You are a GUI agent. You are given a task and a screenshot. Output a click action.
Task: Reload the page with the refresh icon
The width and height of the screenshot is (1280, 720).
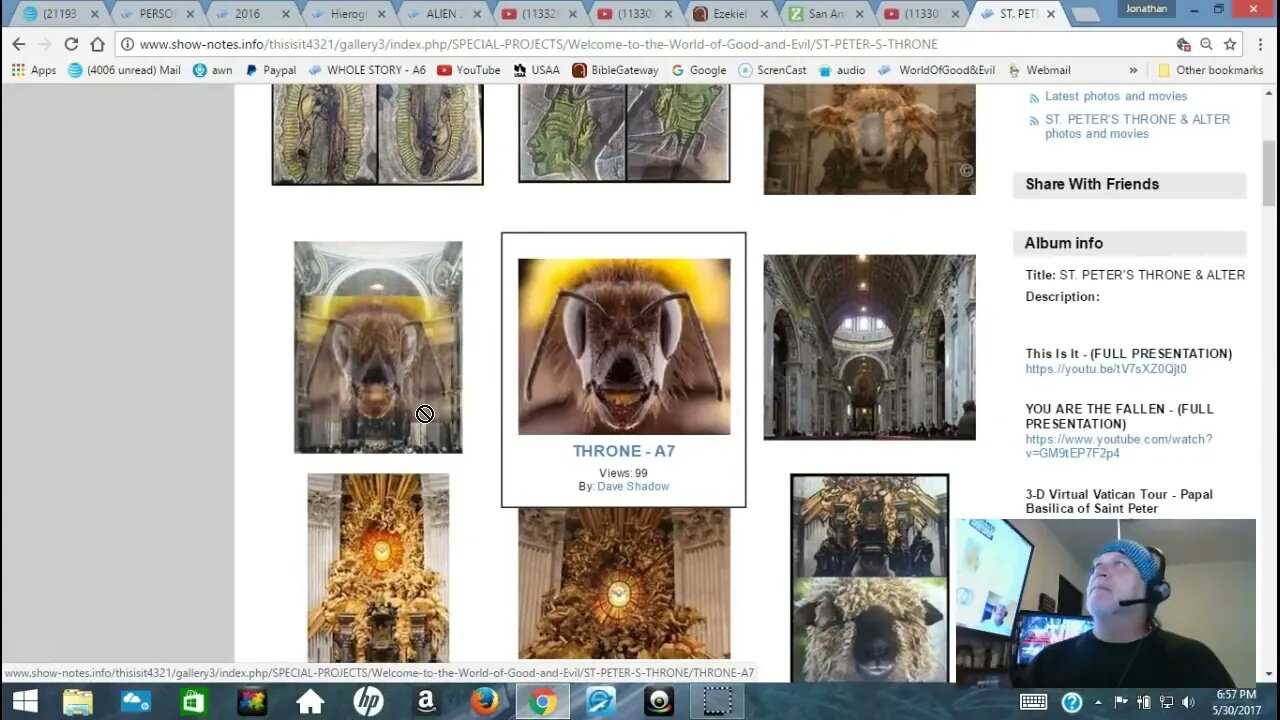click(x=71, y=44)
